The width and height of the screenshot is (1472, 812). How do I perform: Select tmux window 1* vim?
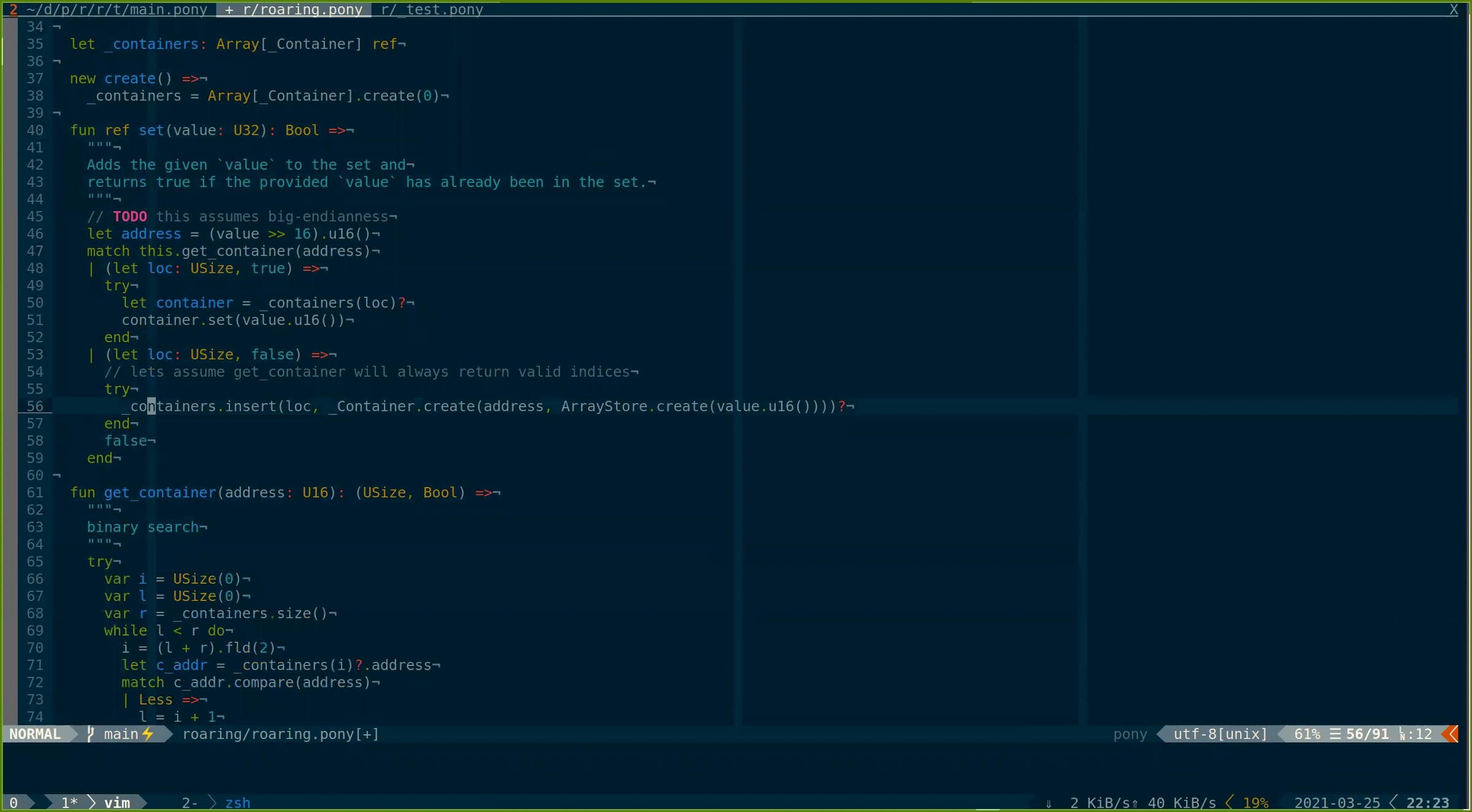coord(95,803)
